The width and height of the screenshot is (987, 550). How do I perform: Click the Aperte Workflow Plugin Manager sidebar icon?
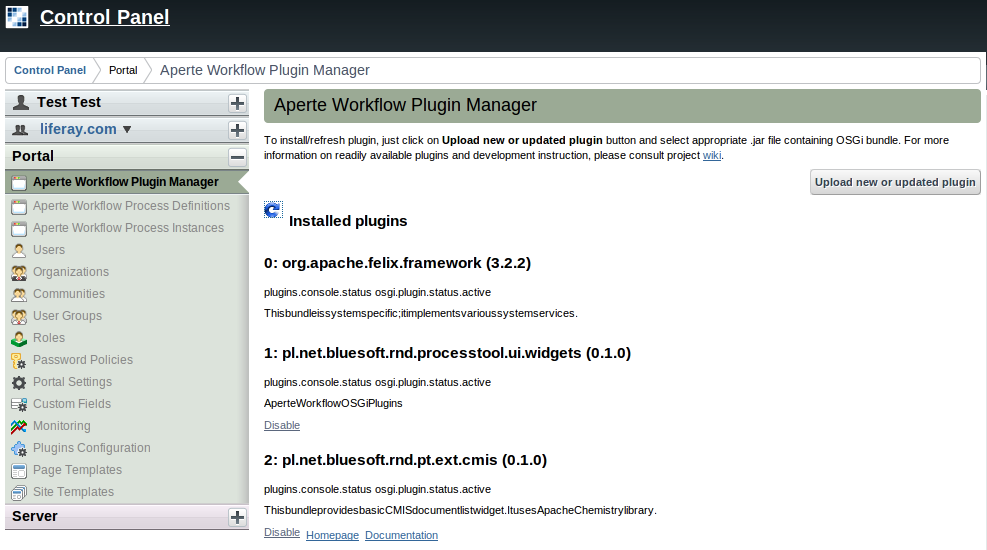pos(19,182)
